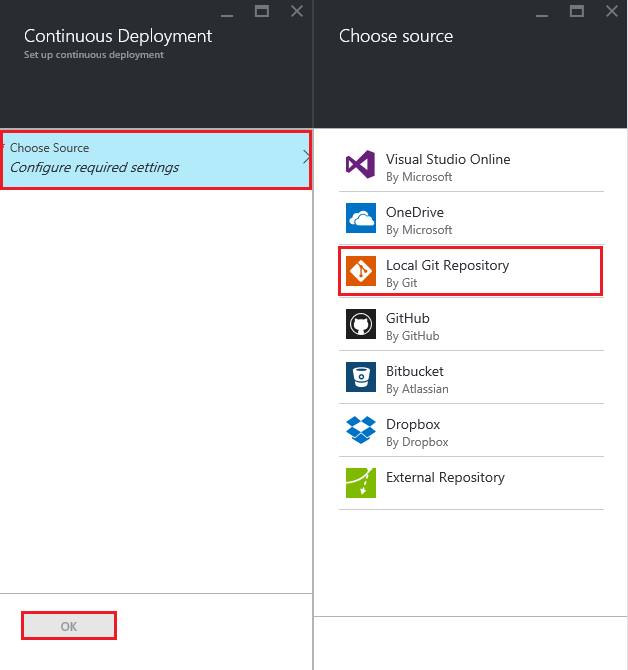The height and width of the screenshot is (670, 628).
Task: Pick the Bitbucket source label
Action: 414,371
